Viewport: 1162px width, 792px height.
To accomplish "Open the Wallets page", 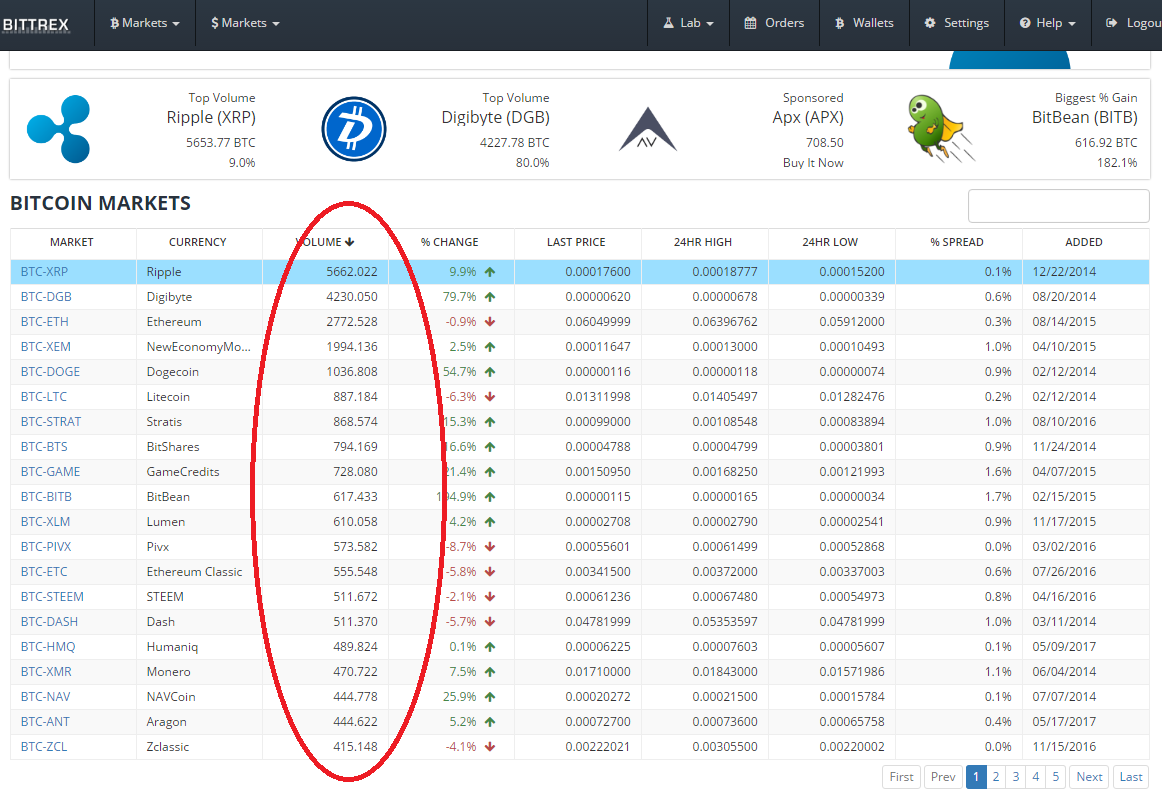I will [x=864, y=23].
